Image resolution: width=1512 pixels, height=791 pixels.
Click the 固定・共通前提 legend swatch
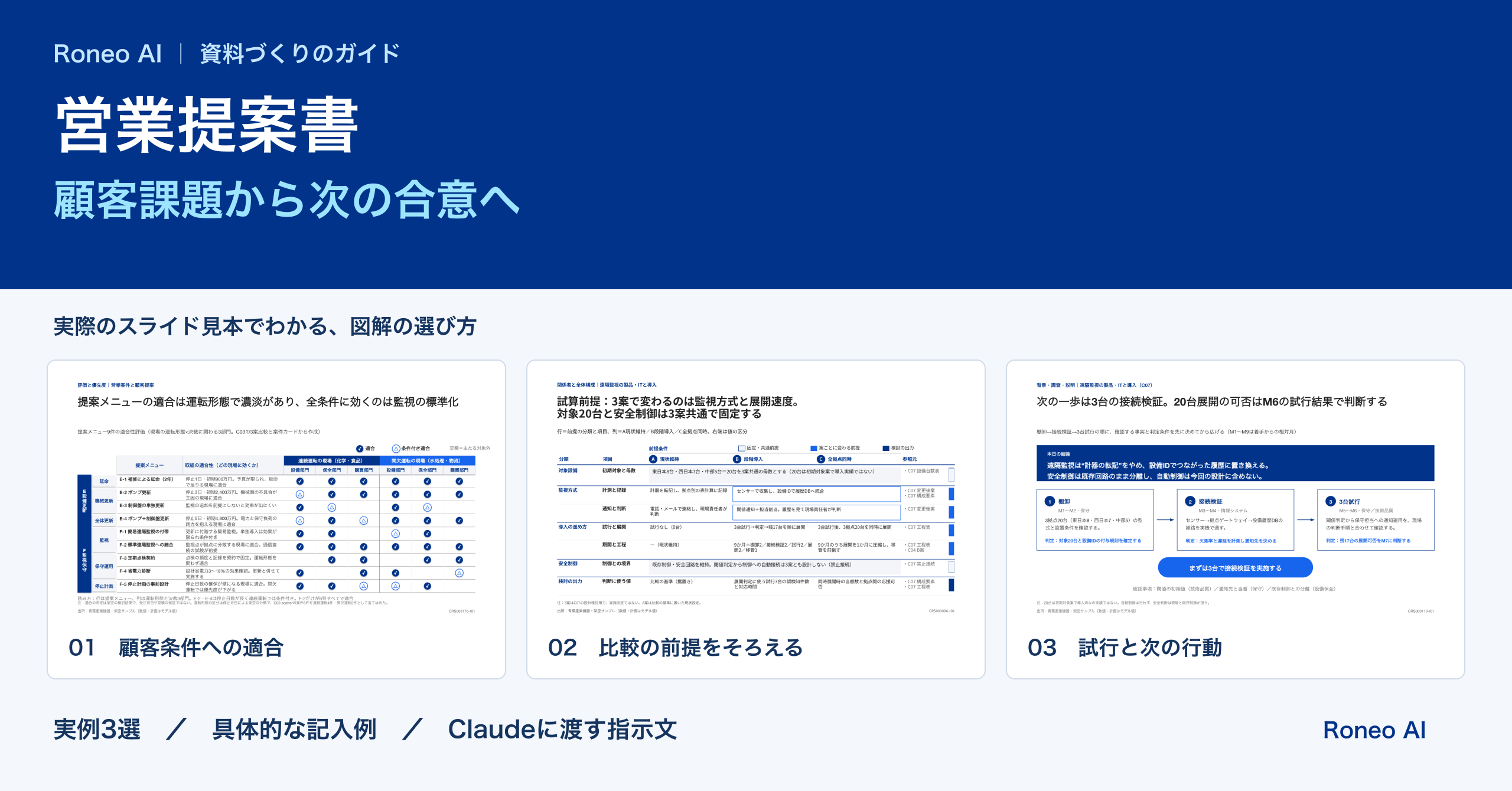[x=742, y=449]
